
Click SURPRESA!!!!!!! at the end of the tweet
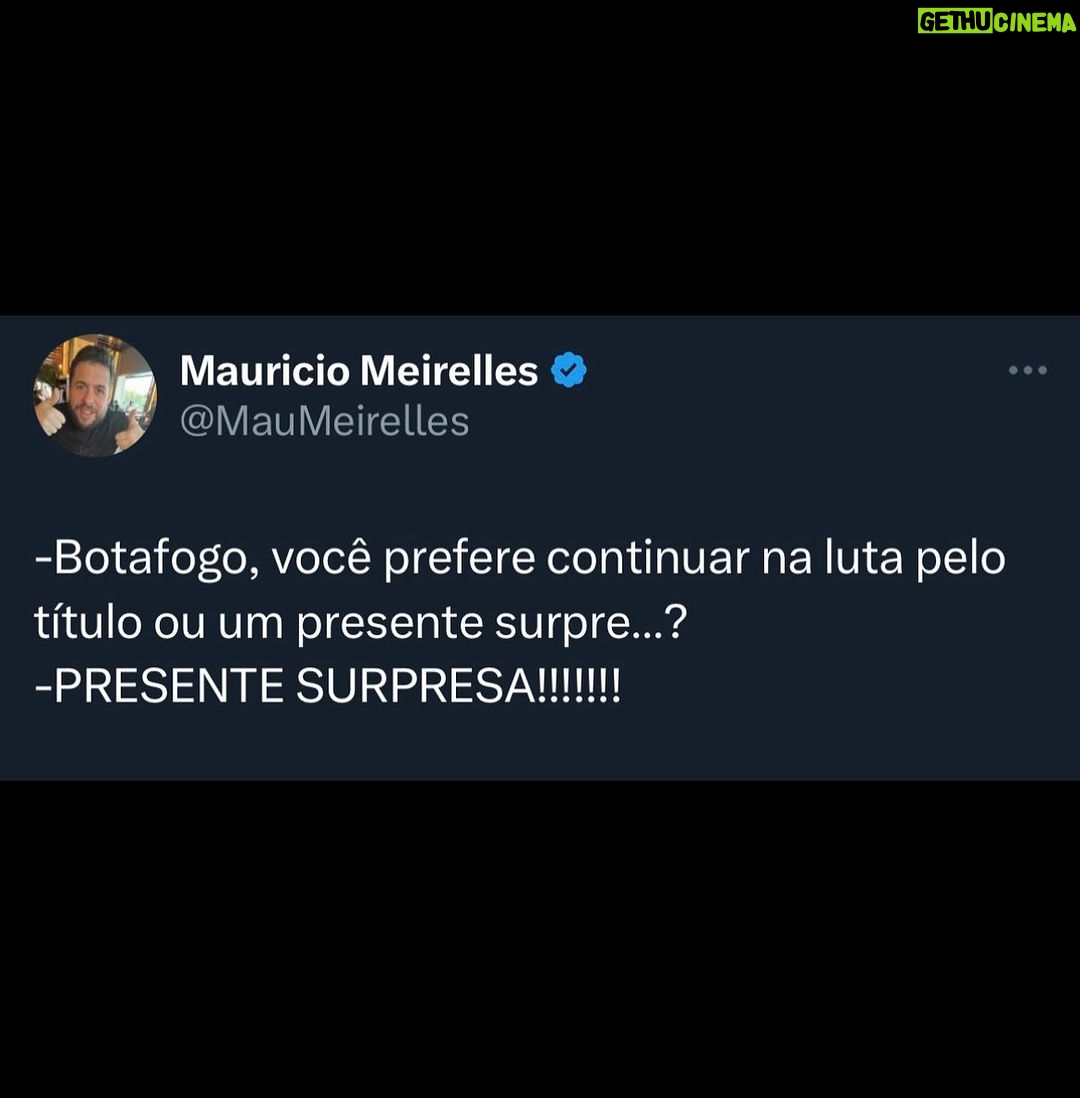[x=458, y=686]
